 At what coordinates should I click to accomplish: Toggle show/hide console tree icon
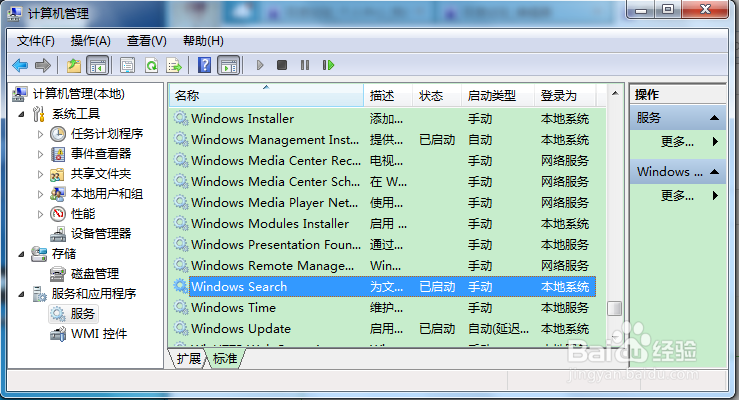click(98, 65)
